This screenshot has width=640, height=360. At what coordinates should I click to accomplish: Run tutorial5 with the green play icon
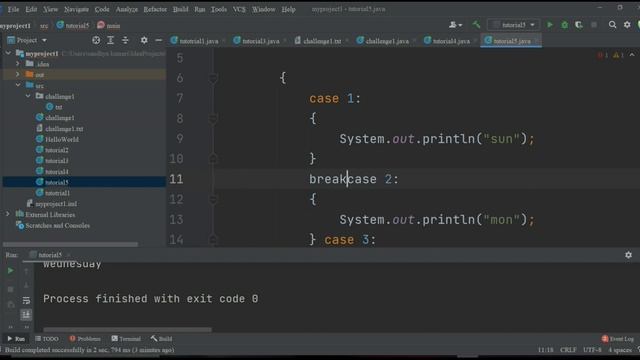(550, 25)
